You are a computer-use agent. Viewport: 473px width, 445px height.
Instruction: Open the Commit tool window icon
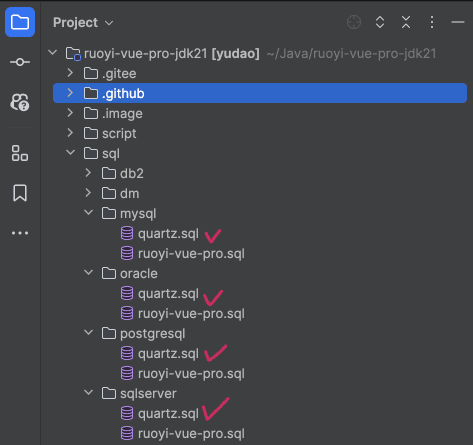(x=20, y=62)
